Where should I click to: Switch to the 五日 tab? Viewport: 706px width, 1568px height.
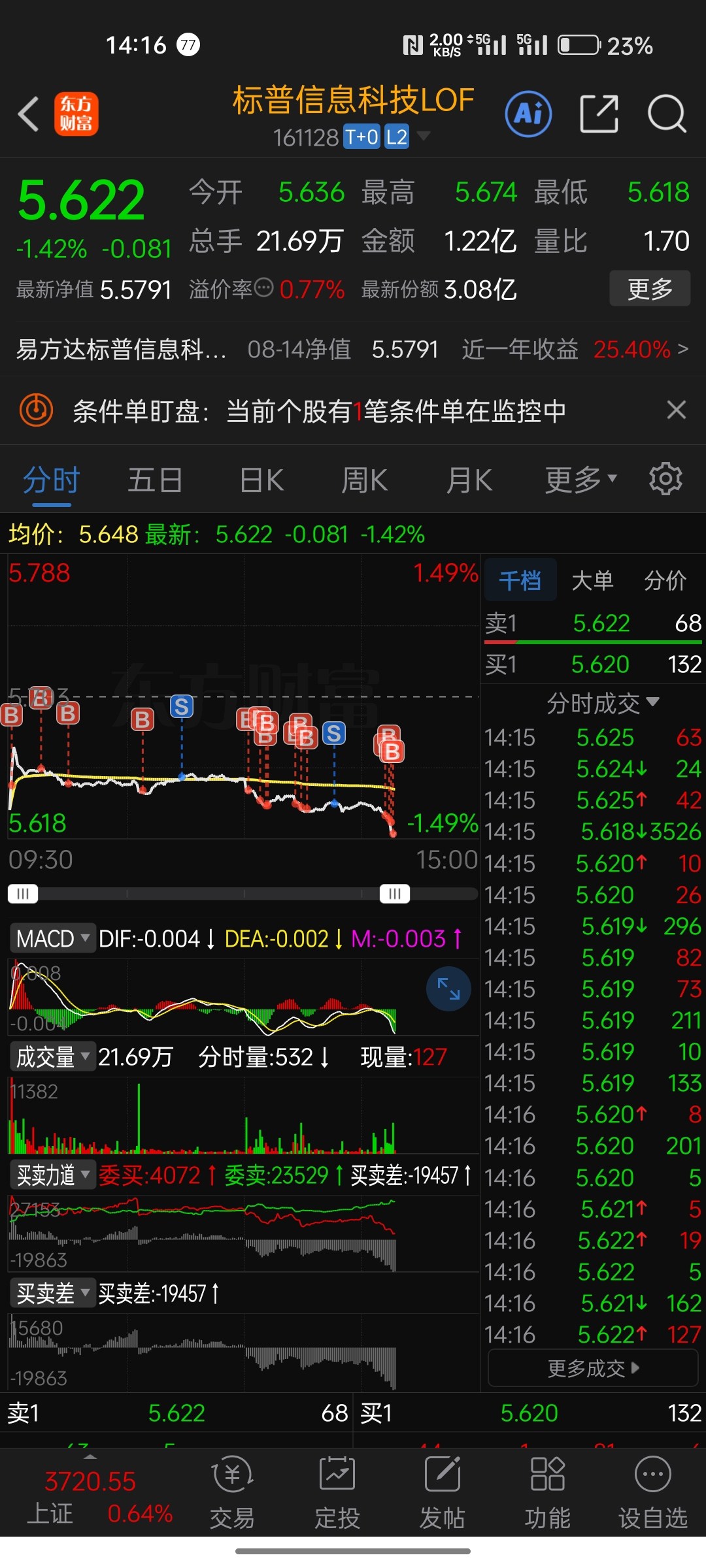pos(155,480)
